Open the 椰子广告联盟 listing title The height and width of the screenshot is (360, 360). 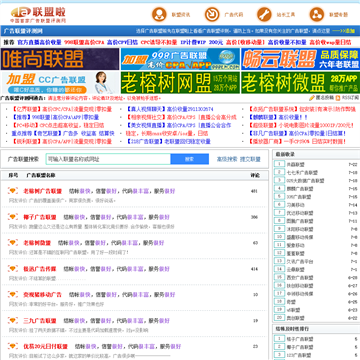(x=40, y=217)
